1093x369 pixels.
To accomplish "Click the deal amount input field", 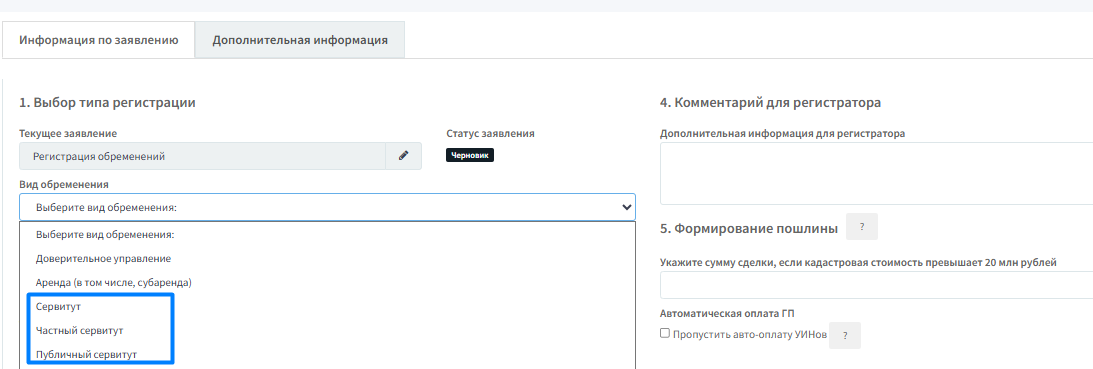I will click(x=876, y=285).
